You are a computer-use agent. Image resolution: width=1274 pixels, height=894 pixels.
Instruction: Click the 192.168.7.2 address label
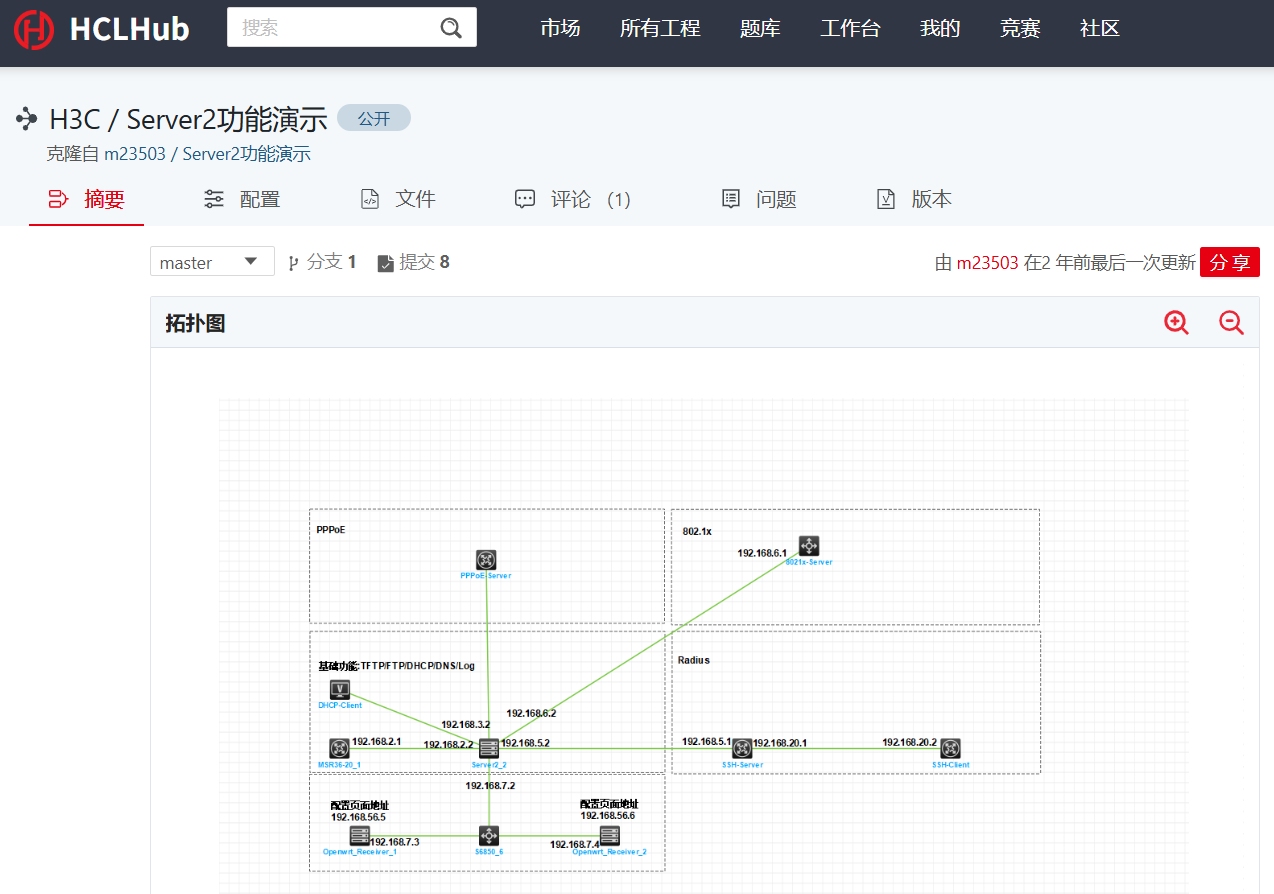tap(490, 785)
